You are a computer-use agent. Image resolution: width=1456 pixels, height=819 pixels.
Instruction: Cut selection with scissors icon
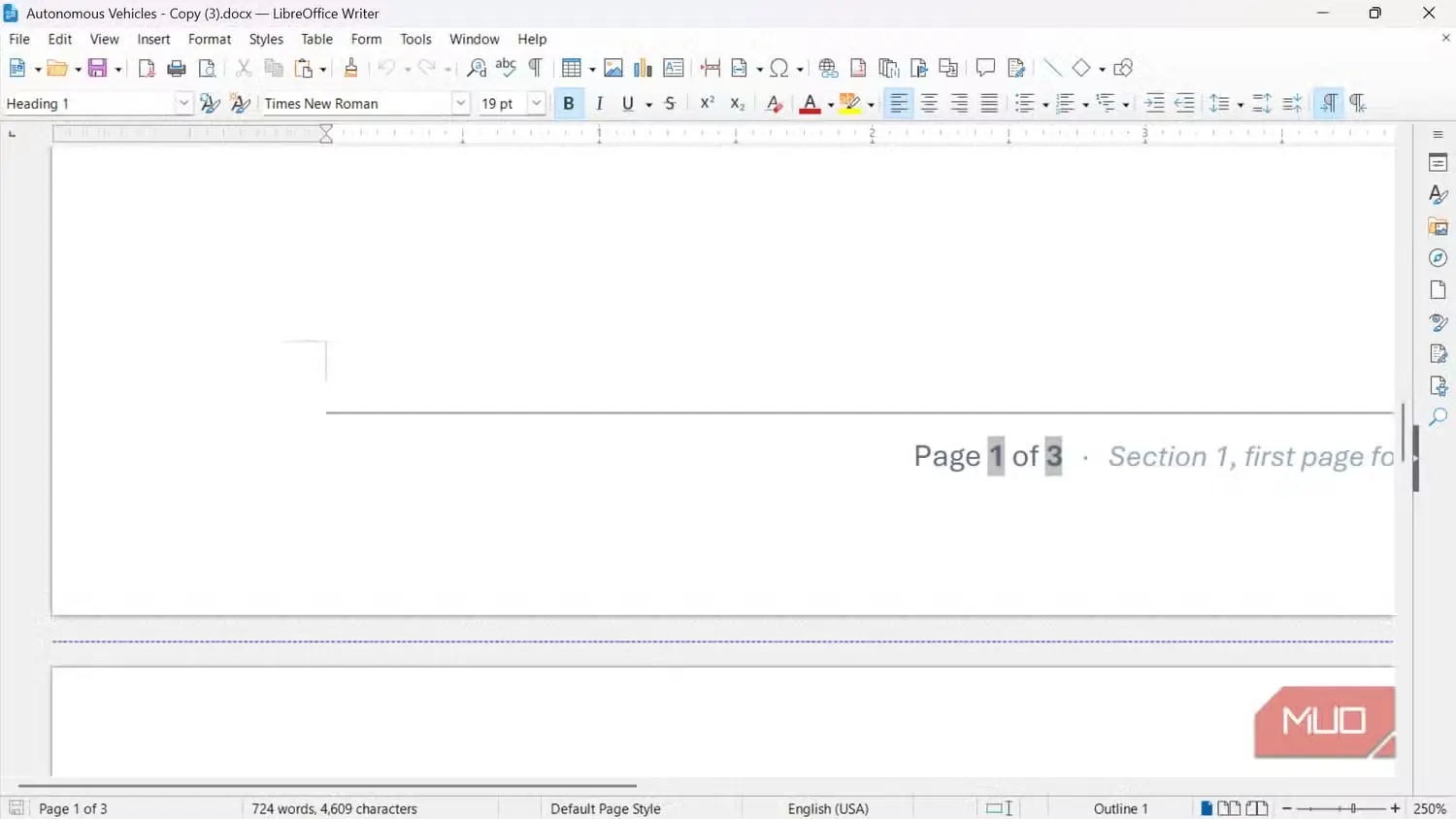[244, 68]
